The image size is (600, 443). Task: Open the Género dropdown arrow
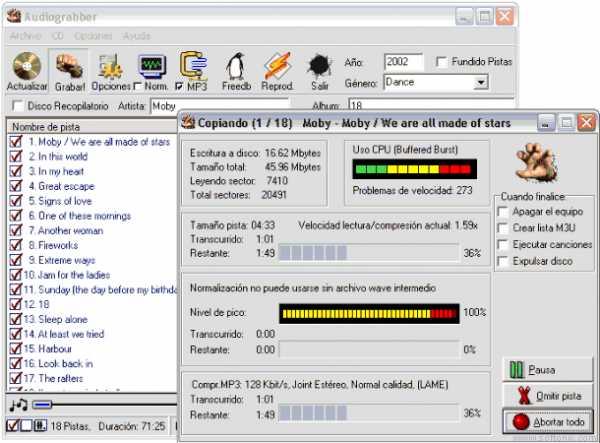[x=481, y=82]
